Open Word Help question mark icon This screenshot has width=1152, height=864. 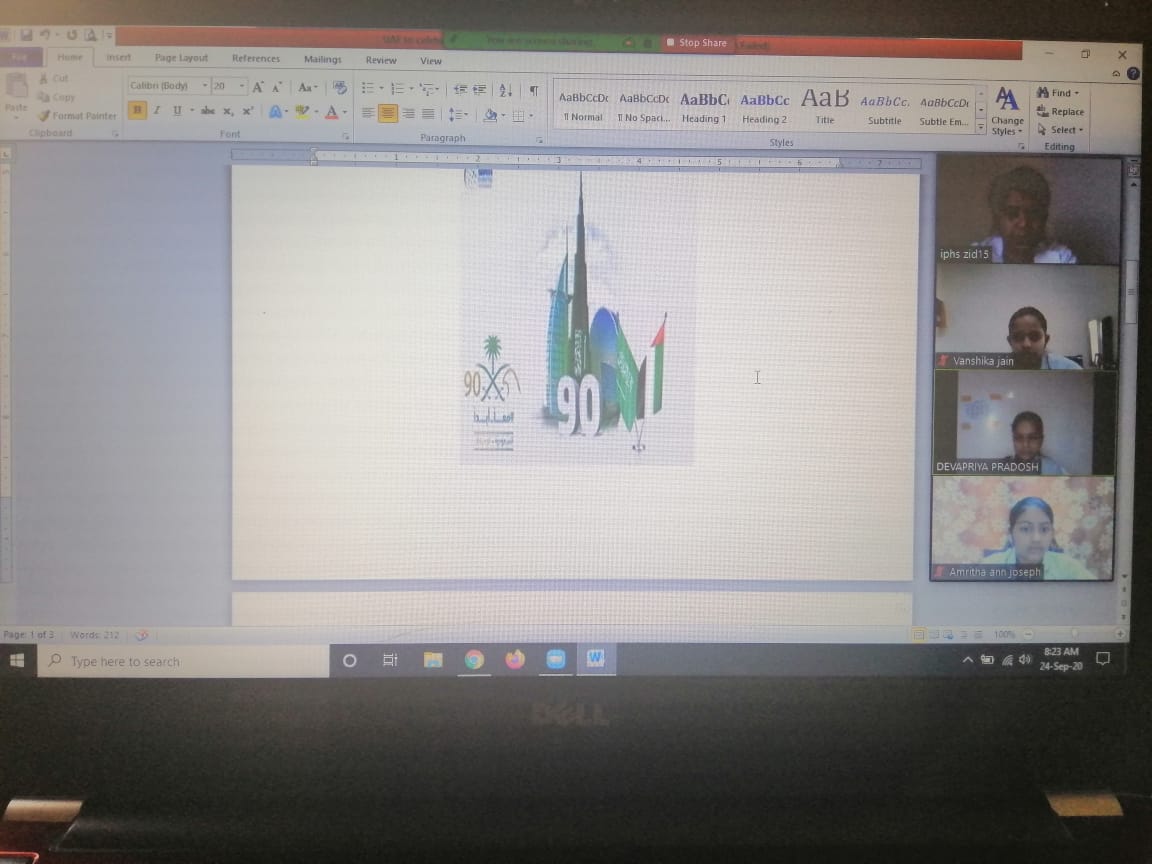1134,73
